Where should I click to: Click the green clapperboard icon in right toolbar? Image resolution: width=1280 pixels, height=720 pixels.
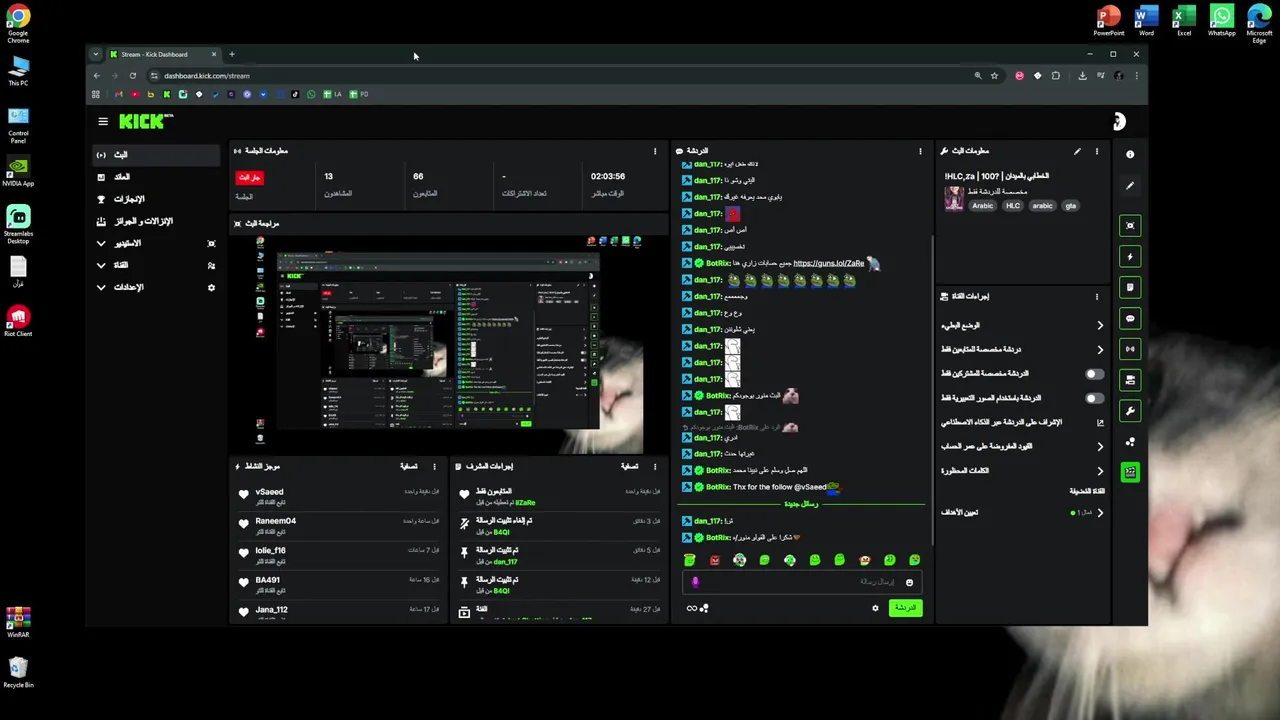click(1130, 472)
